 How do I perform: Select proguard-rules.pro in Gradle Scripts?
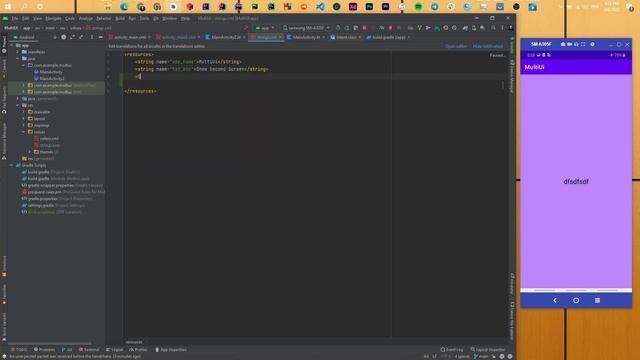63,192
